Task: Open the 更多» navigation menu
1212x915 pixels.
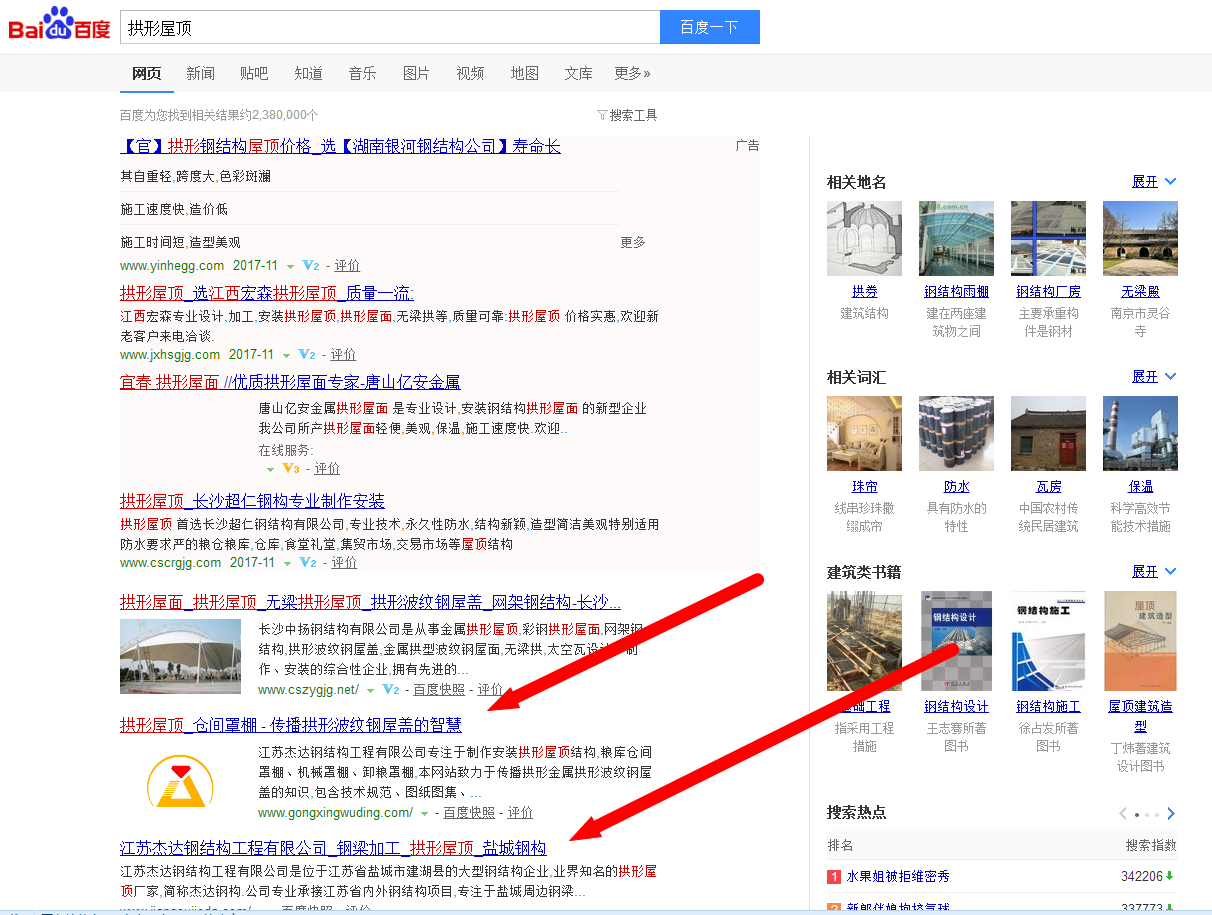Action: point(632,73)
